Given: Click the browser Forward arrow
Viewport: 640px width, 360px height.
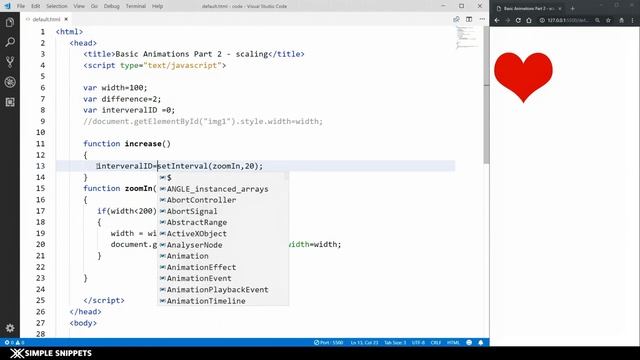Looking at the screenshot, I should coord(507,20).
